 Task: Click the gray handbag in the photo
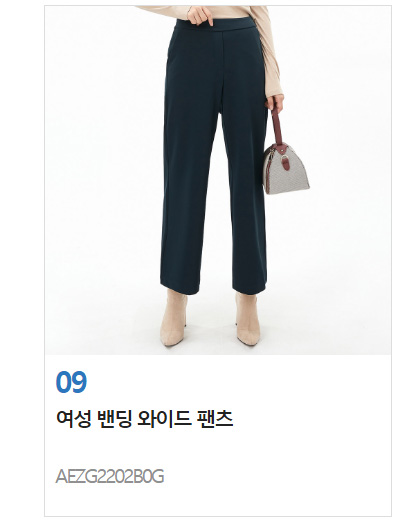pyautogui.click(x=286, y=169)
